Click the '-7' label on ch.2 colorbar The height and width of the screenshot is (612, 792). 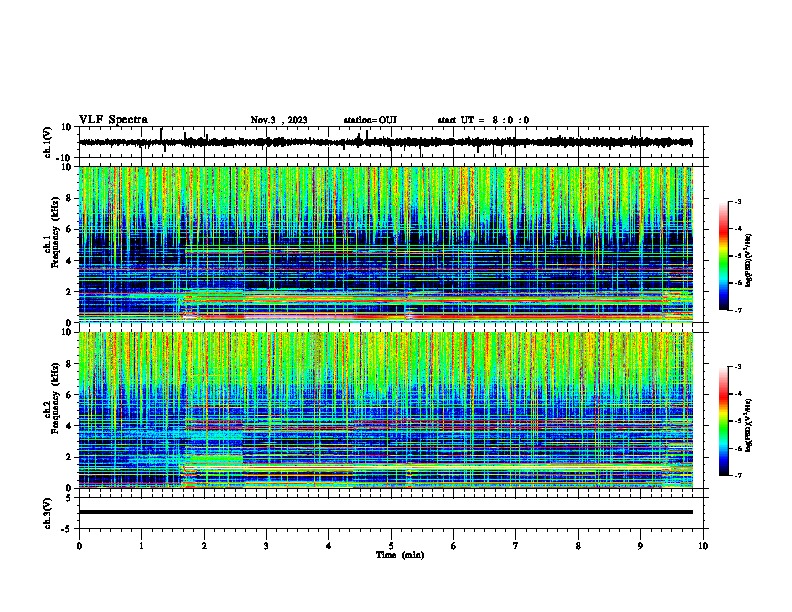738,476
